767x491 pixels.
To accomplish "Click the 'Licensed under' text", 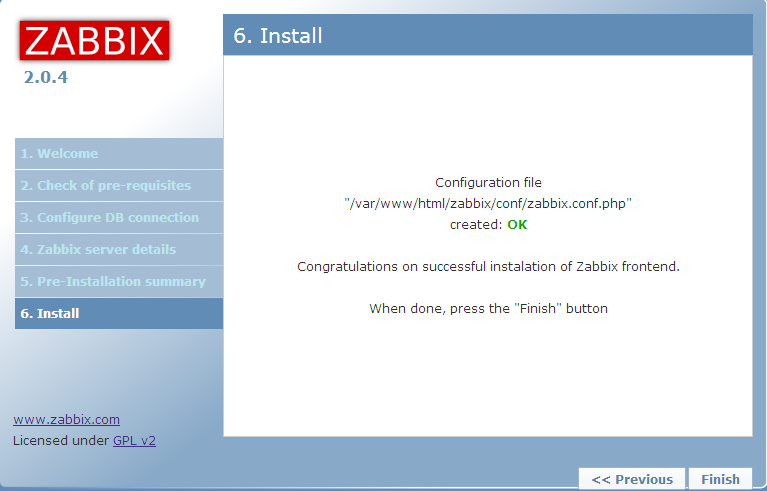I will tap(61, 441).
